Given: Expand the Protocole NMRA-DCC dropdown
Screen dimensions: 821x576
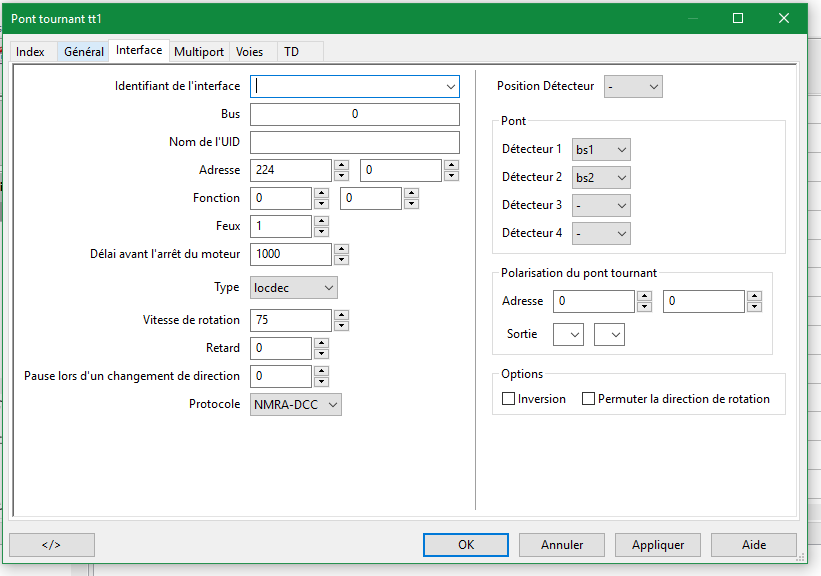Looking at the screenshot, I should (295, 404).
